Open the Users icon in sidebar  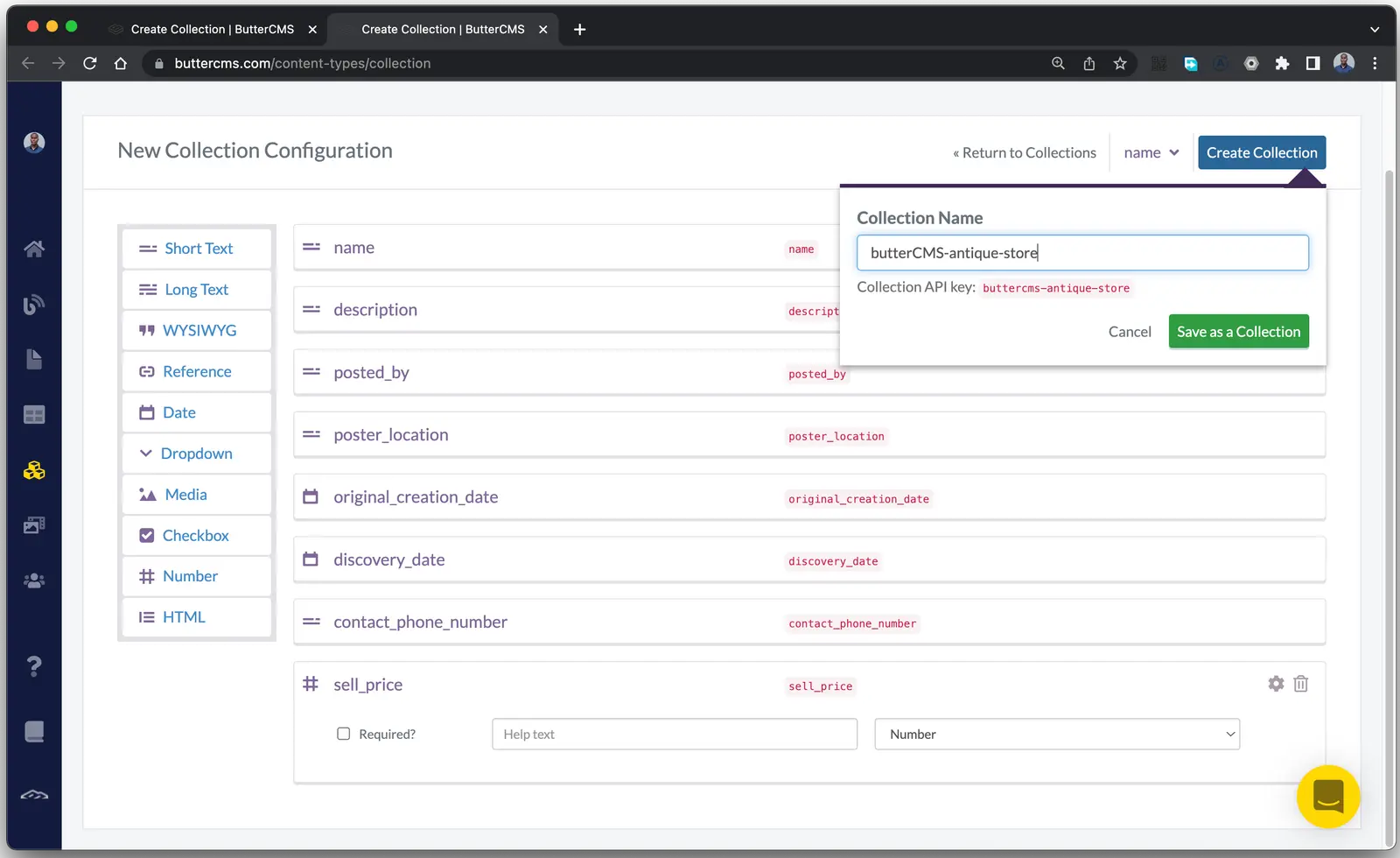pyautogui.click(x=34, y=580)
